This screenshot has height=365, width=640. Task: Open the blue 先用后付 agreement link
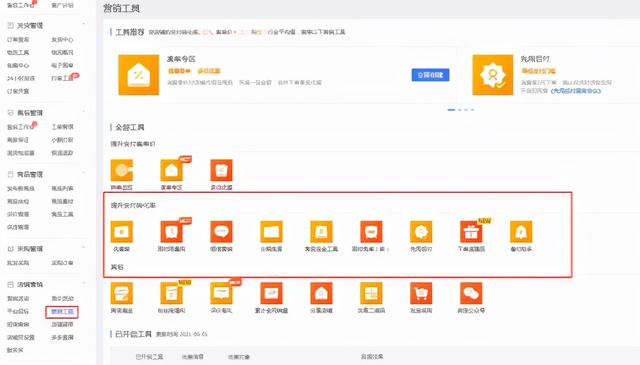(576, 91)
